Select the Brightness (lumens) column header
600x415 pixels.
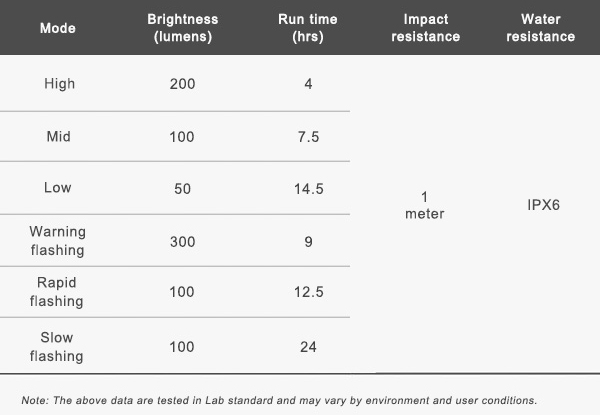click(182, 28)
